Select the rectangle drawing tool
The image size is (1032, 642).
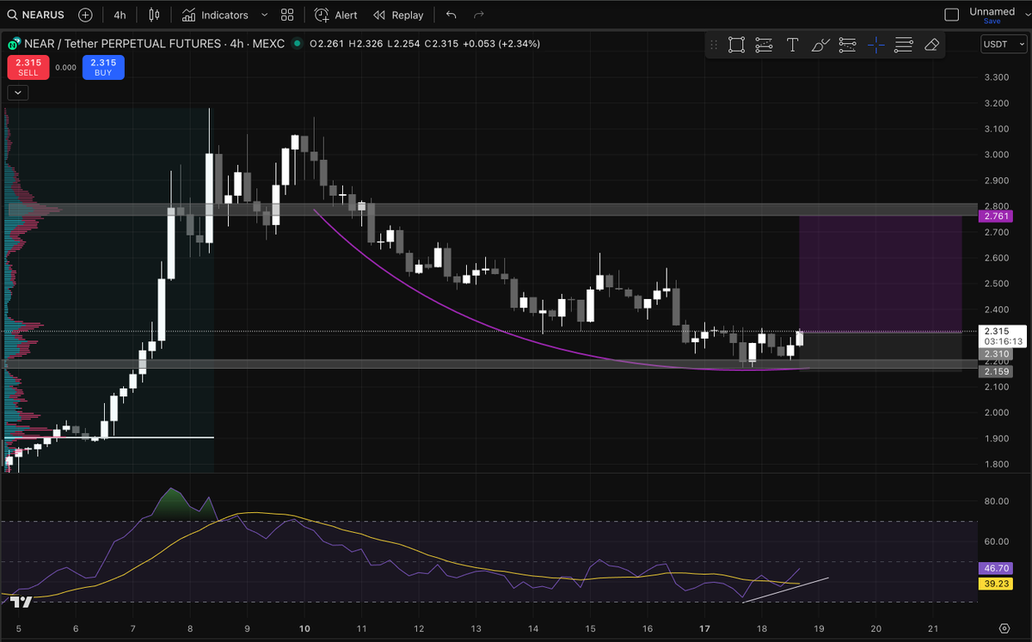pyautogui.click(x=736, y=45)
